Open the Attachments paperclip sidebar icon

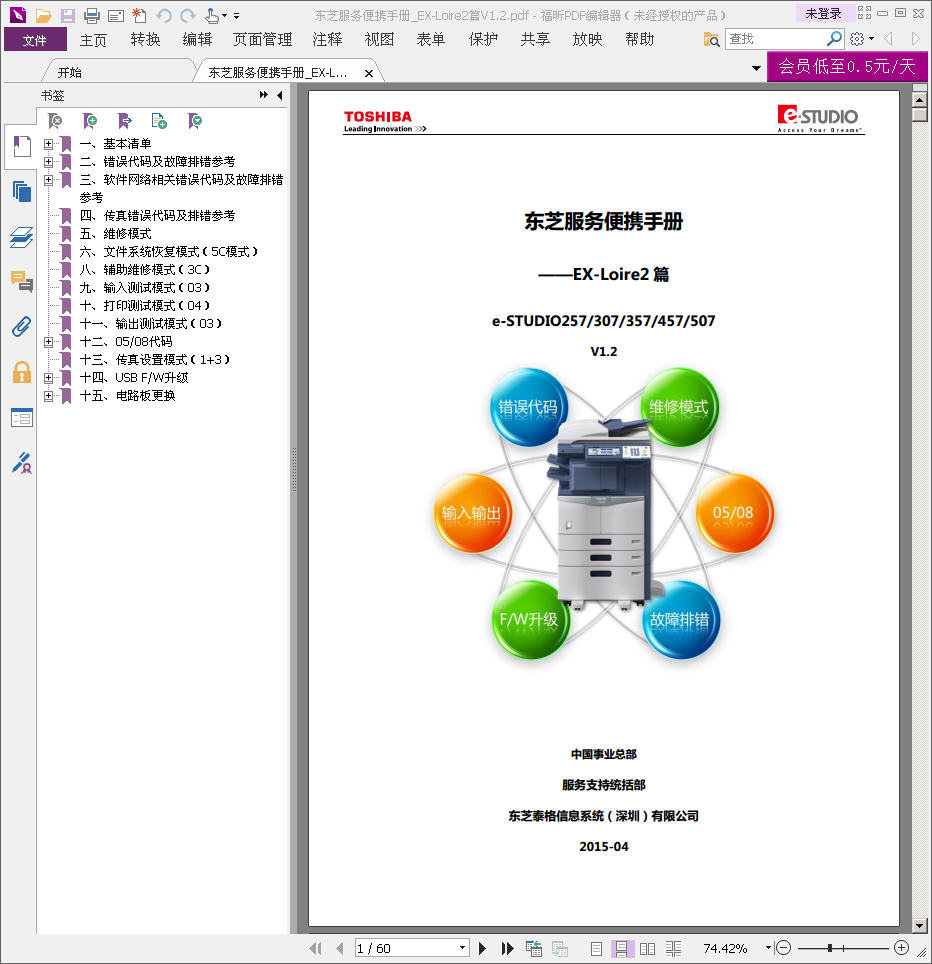click(x=22, y=326)
